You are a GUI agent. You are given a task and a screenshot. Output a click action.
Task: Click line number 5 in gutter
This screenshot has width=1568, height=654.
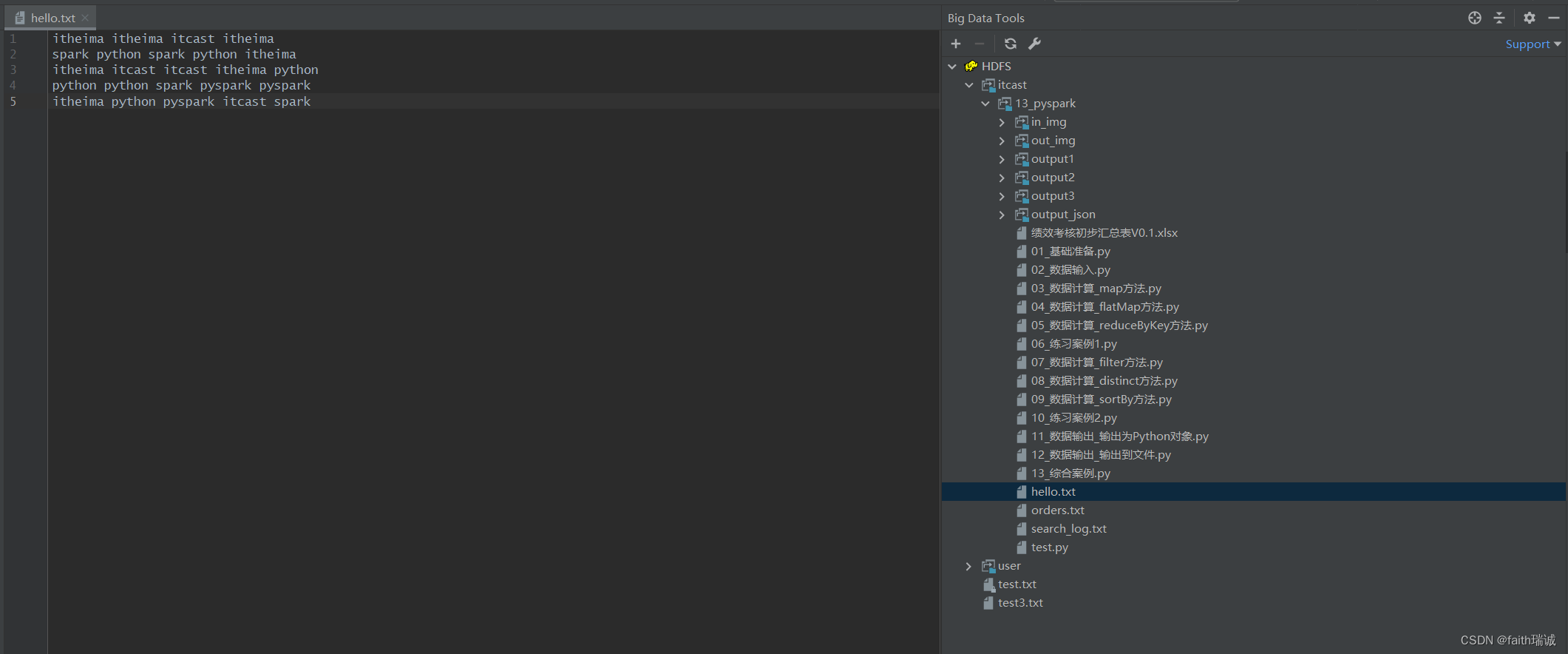[13, 101]
